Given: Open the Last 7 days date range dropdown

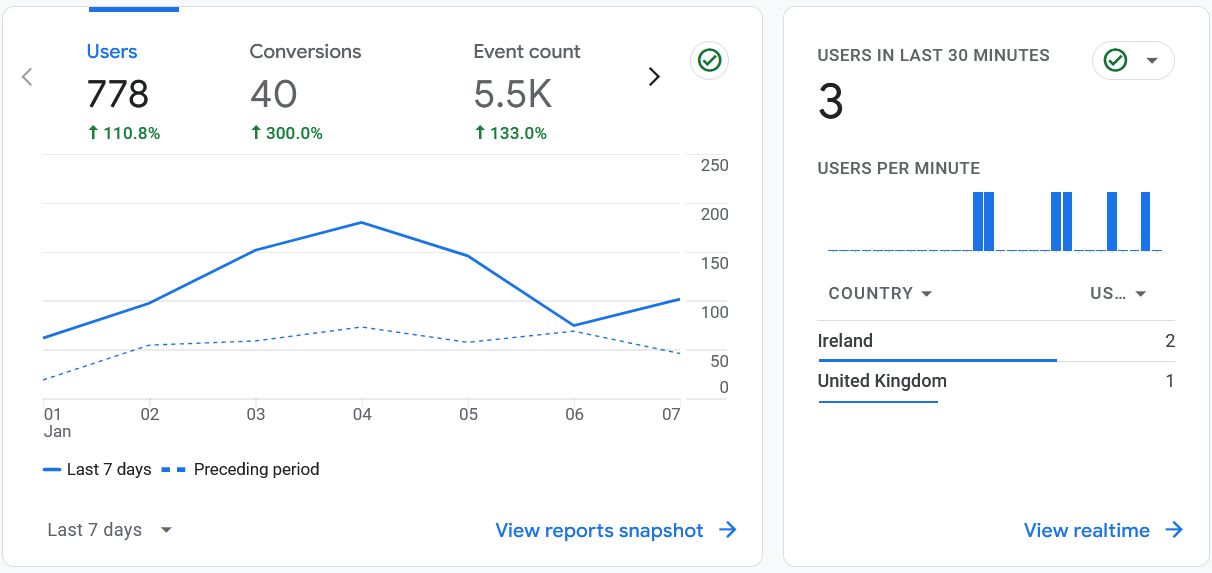Looking at the screenshot, I should [x=110, y=530].
